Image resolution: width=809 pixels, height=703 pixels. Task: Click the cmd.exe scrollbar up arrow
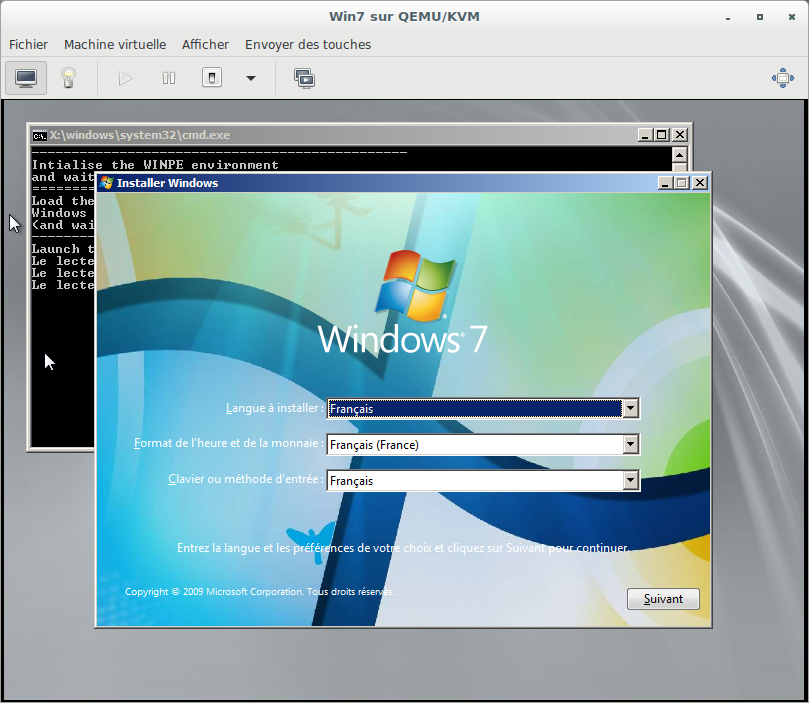click(679, 155)
